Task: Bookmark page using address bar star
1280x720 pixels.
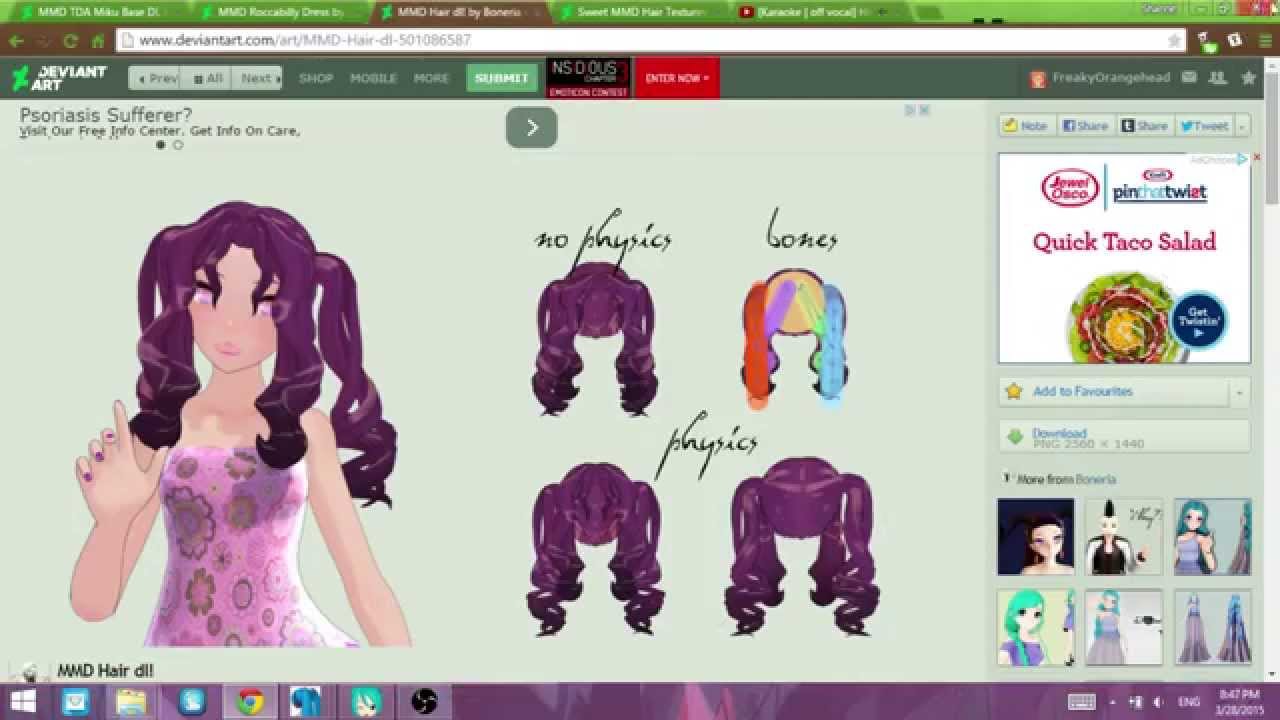Action: pyautogui.click(x=1174, y=41)
